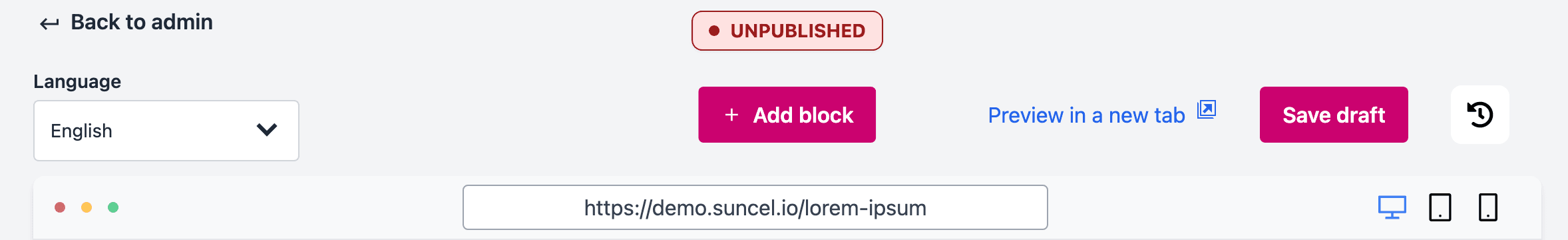This screenshot has width=1568, height=240.
Task: Click the demo.suncel.io/lorem-ipsum URL field
Action: pyautogui.click(x=755, y=207)
